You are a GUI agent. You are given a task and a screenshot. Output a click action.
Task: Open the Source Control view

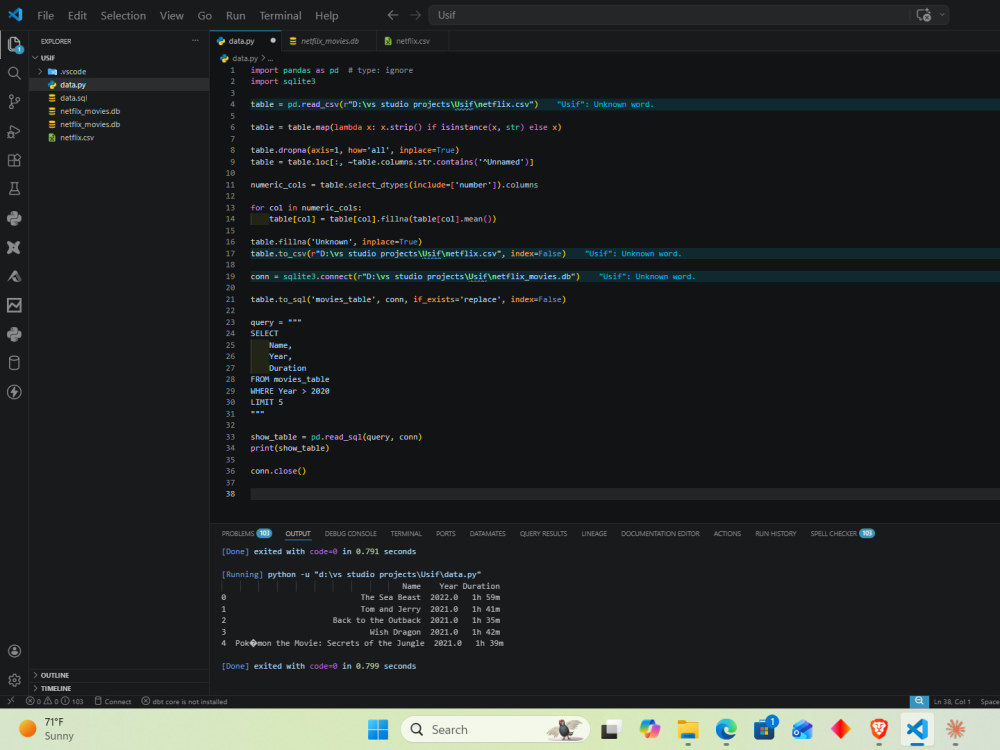(x=14, y=101)
